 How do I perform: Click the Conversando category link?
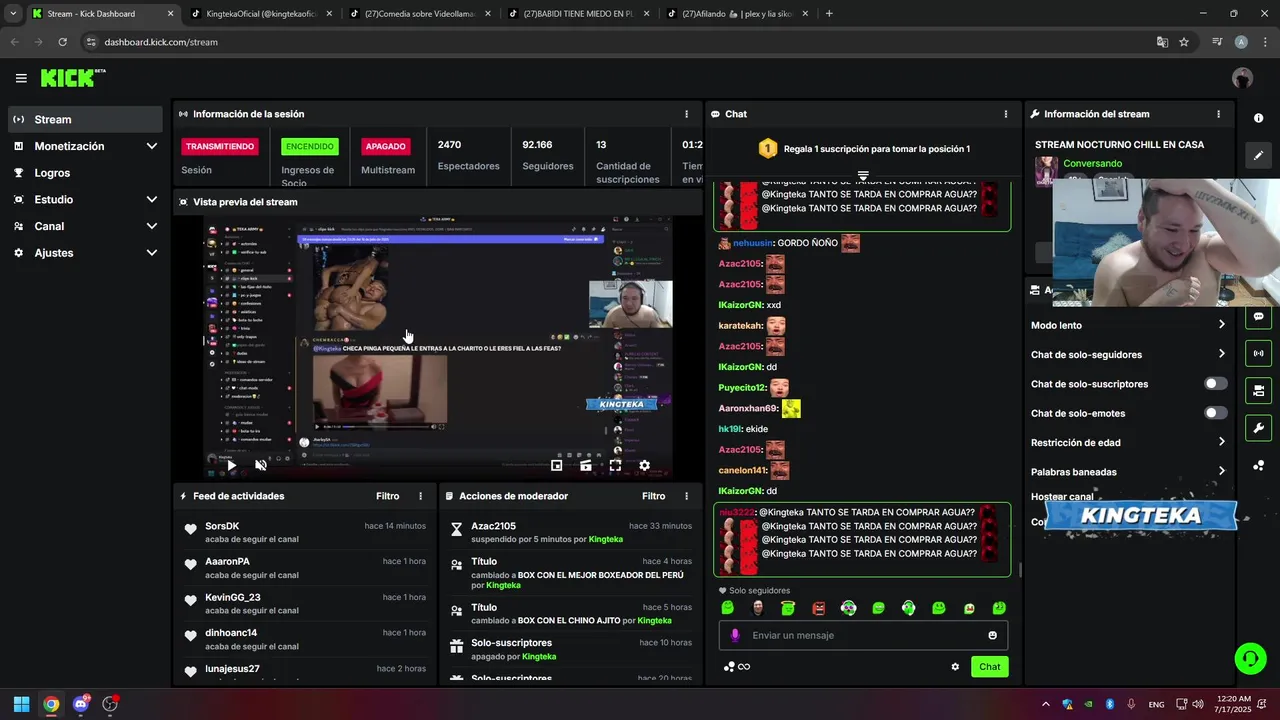click(x=1092, y=163)
